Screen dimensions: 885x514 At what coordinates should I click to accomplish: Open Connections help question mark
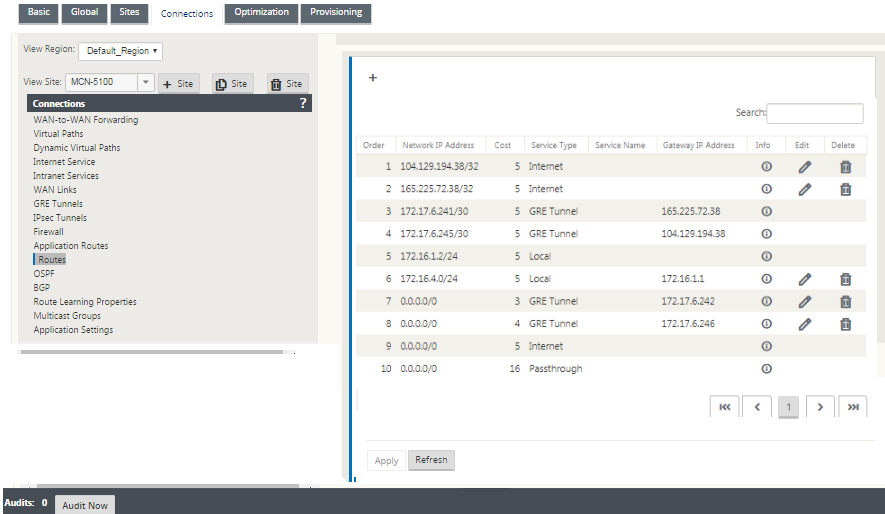click(303, 103)
